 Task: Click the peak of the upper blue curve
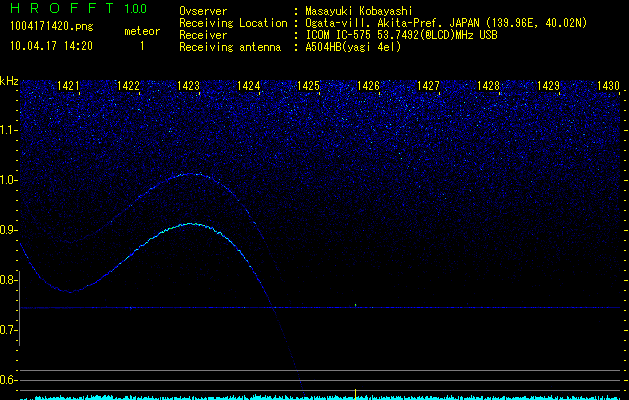coord(193,173)
